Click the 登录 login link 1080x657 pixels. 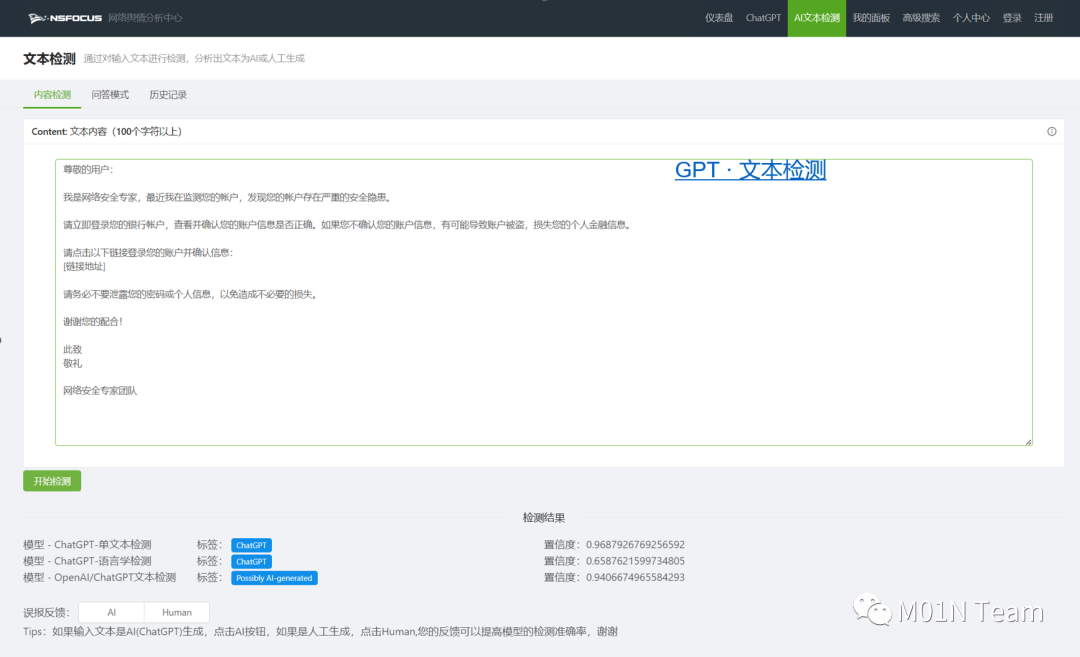(1012, 18)
